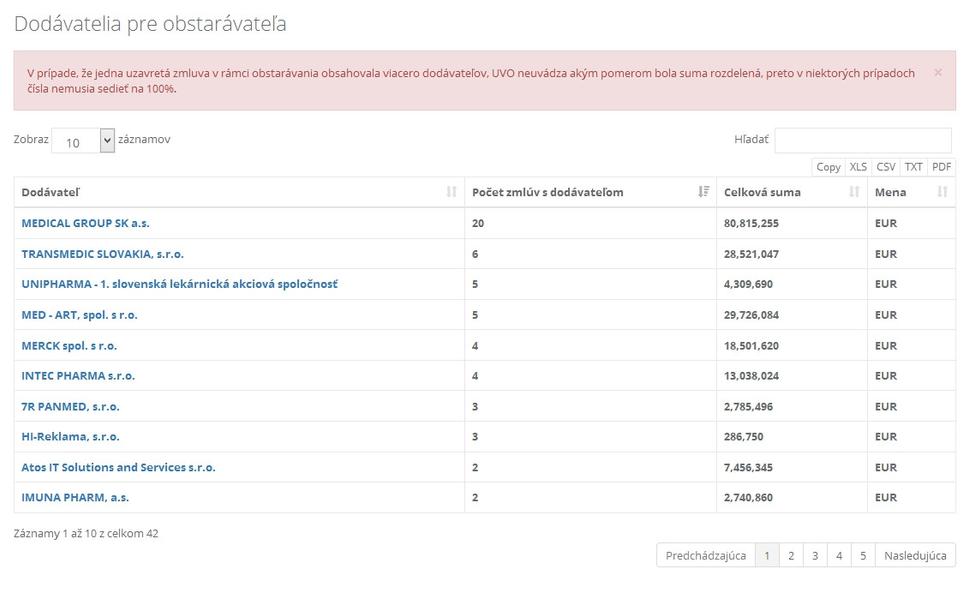Click contract count 20 for MEDICAL GROUP
Image resolution: width=969 pixels, height=593 pixels.
pos(478,223)
